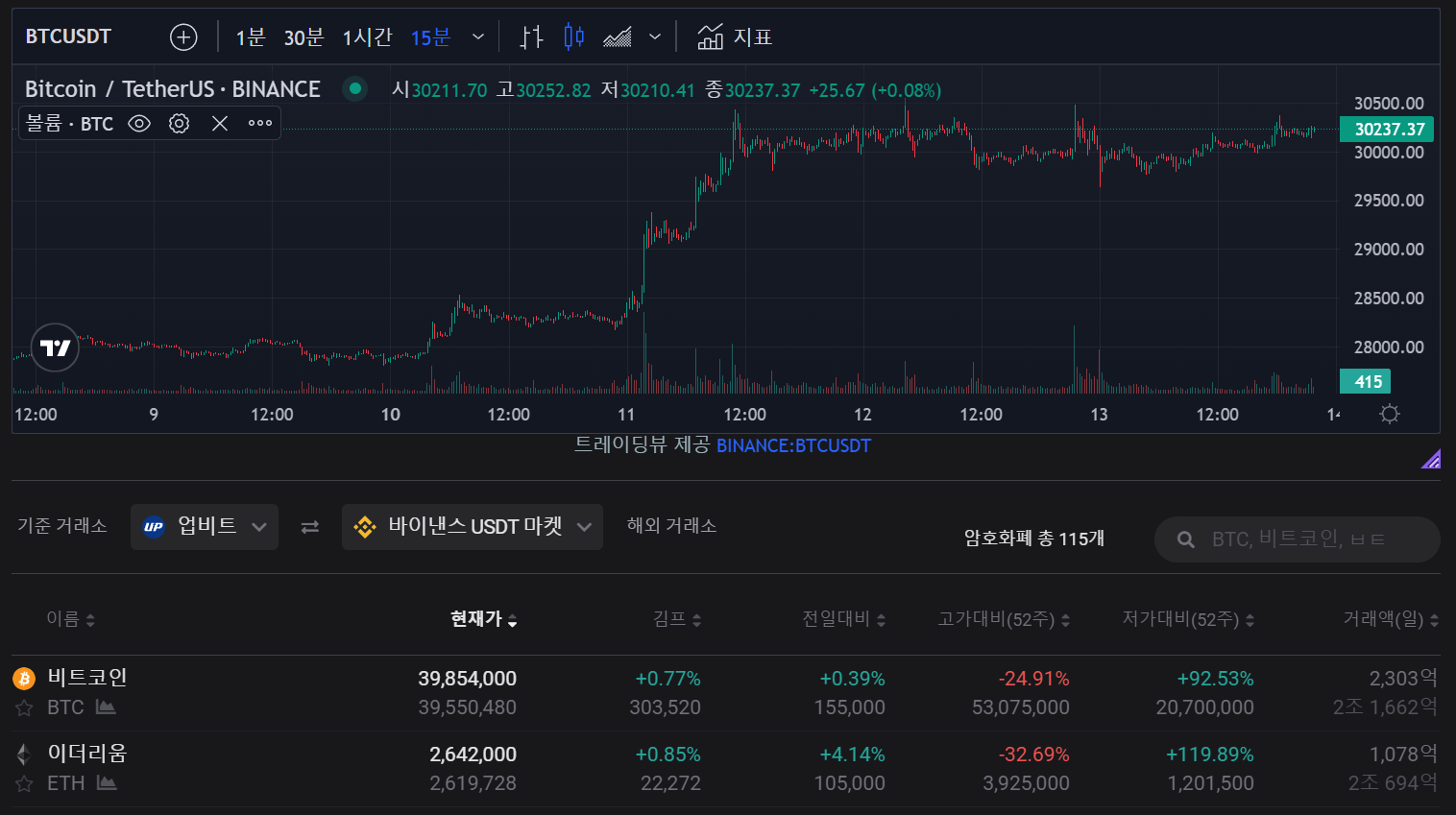The height and width of the screenshot is (815, 1456).
Task: Open the 업비트 base exchange dropdown
Action: tap(205, 527)
